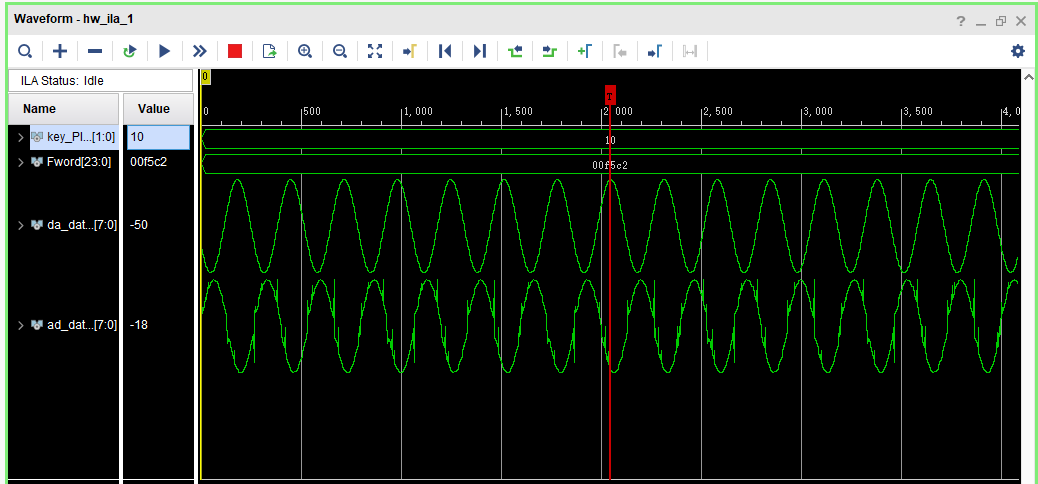Open waveform settings gear
Viewport: 1038px width, 484px height.
pos(1018,51)
